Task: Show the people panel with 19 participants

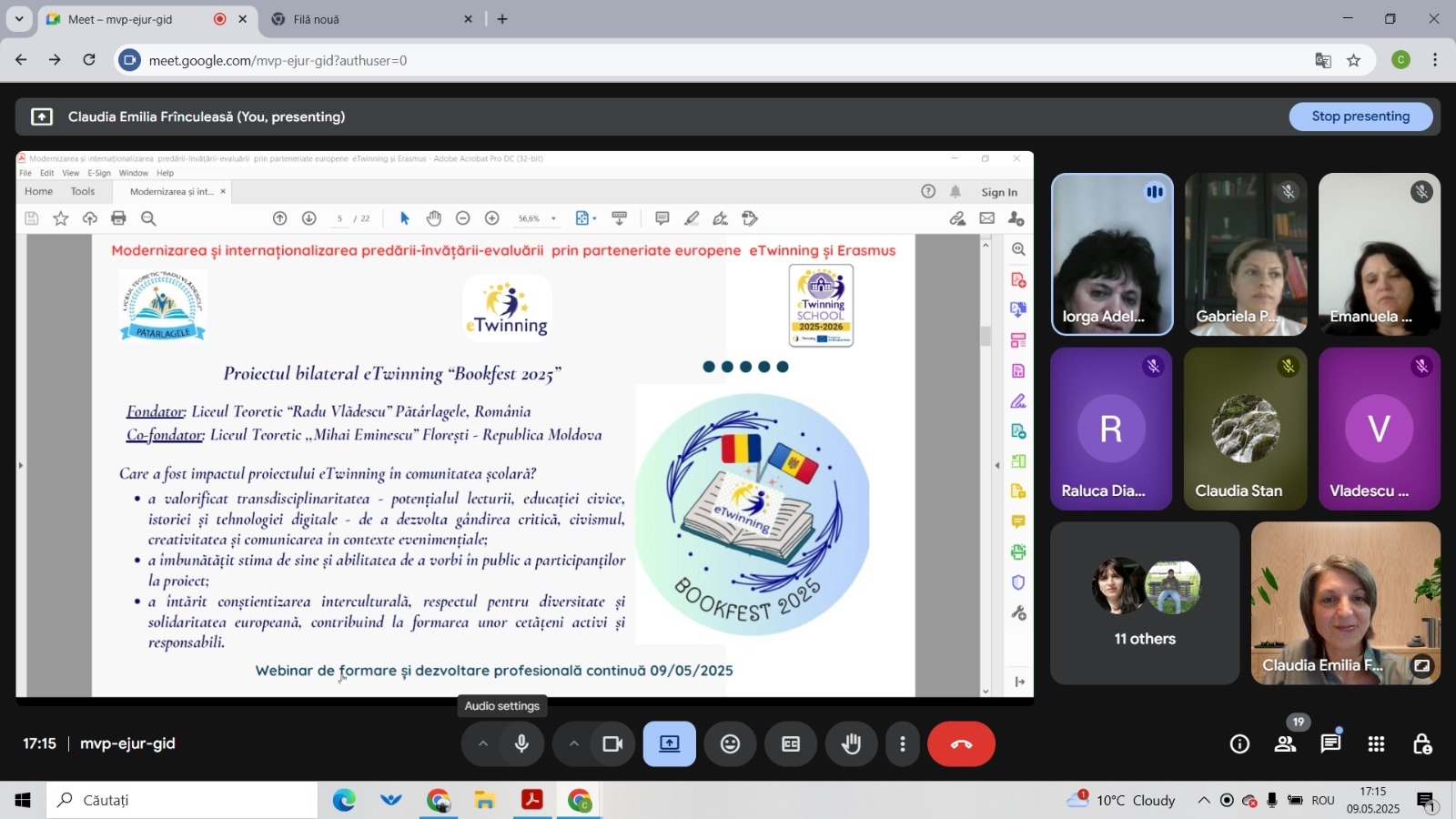Action: pos(1286,744)
